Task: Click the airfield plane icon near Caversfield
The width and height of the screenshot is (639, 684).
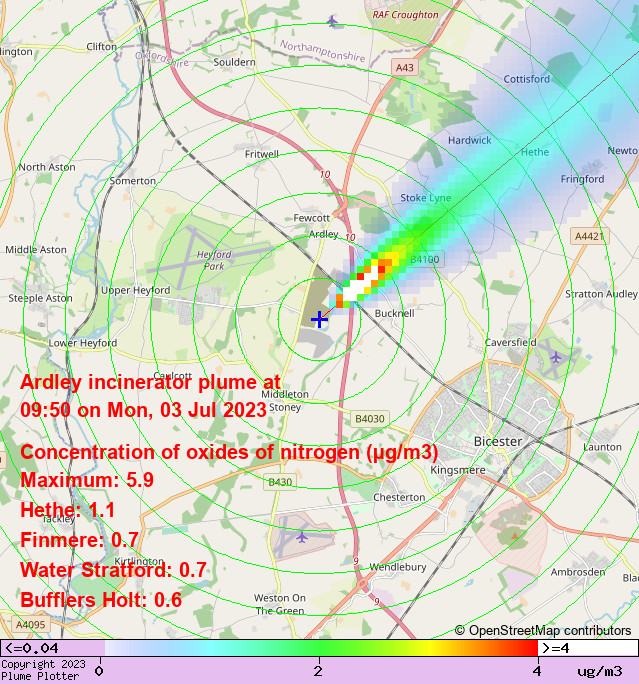Action: coord(555,358)
